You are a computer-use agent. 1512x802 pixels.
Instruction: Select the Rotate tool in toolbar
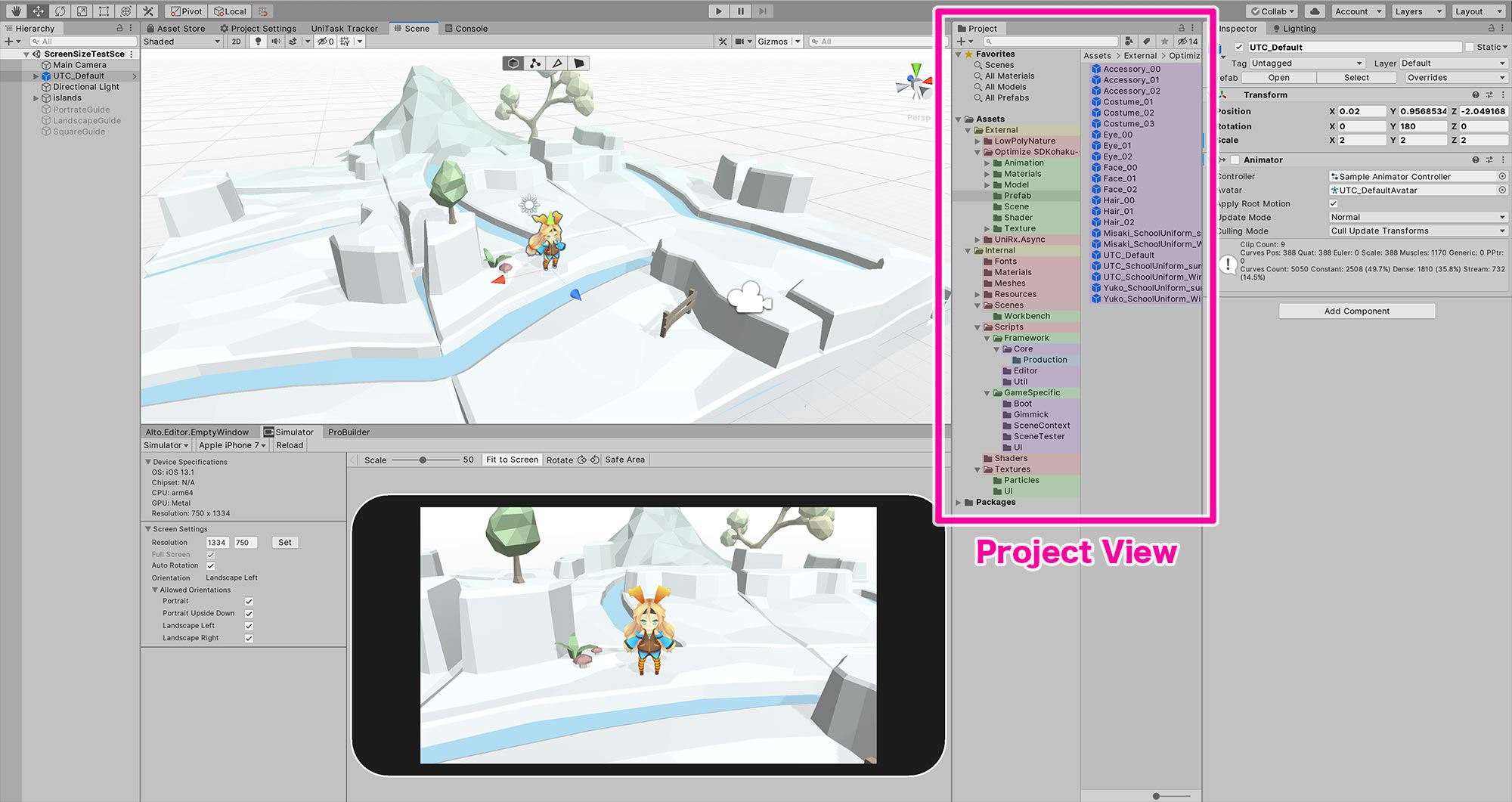click(x=60, y=11)
